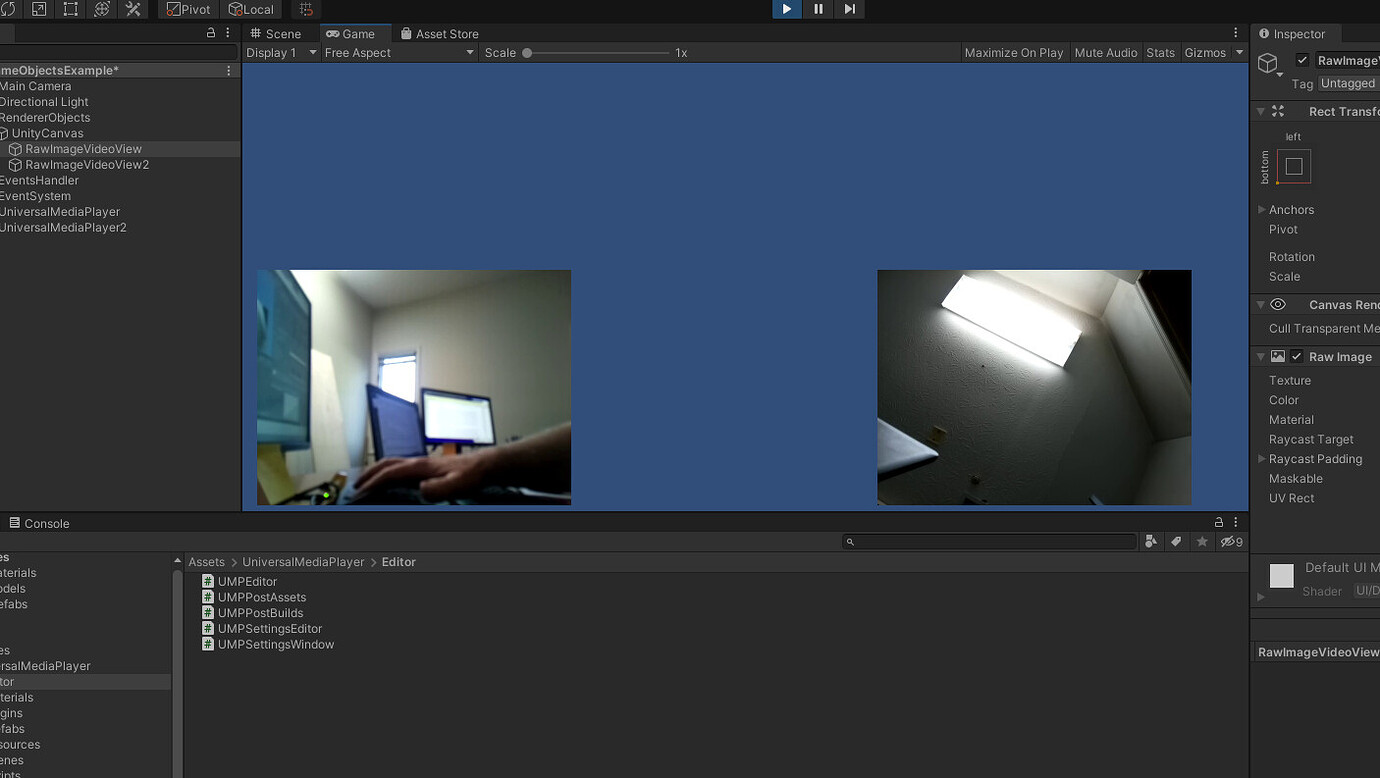Switch to the Scene tab
Screen dimensions: 1380x778
click(276, 33)
